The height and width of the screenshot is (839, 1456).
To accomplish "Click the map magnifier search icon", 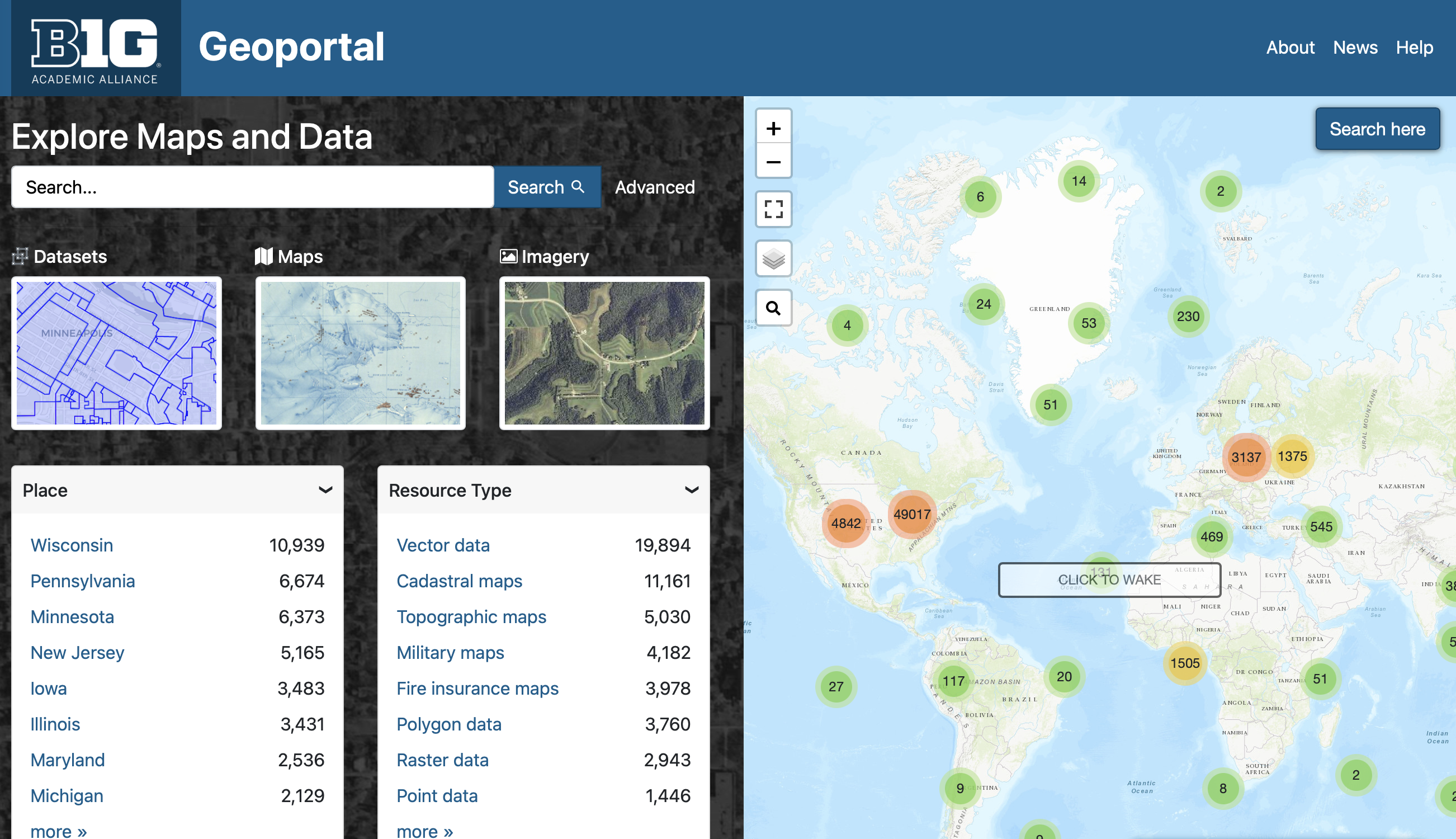I will [x=773, y=308].
